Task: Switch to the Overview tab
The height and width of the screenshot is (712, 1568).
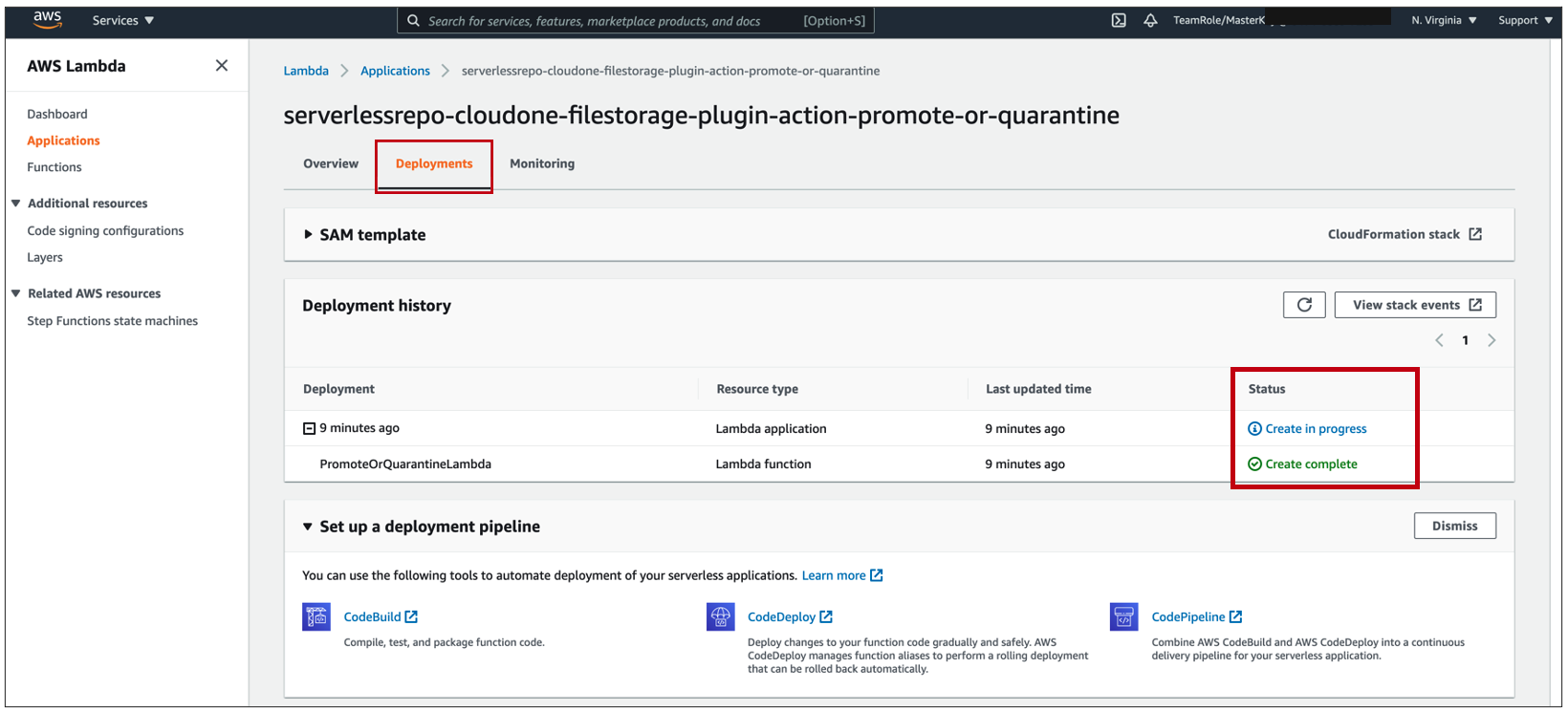Action: pos(331,163)
